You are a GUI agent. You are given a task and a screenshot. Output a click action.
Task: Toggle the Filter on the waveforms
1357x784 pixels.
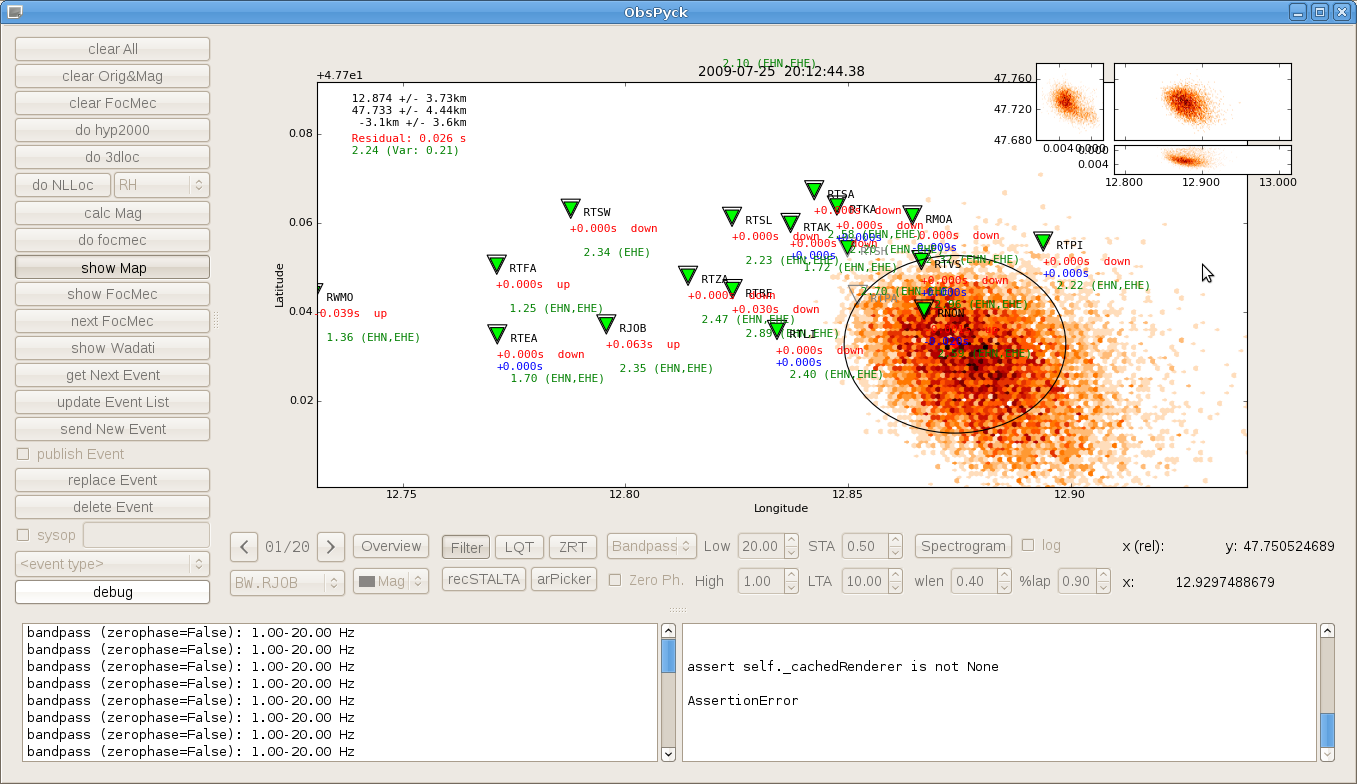465,546
